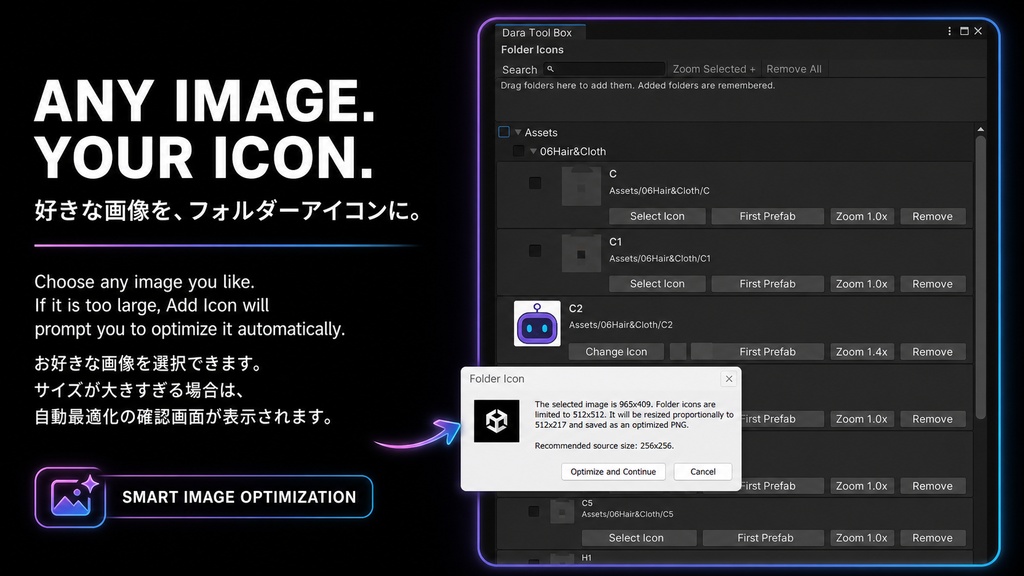Screen dimensions: 1024x576
Task: Click the SMART IMAGE OPTIMIZATION label
Action: (239, 497)
